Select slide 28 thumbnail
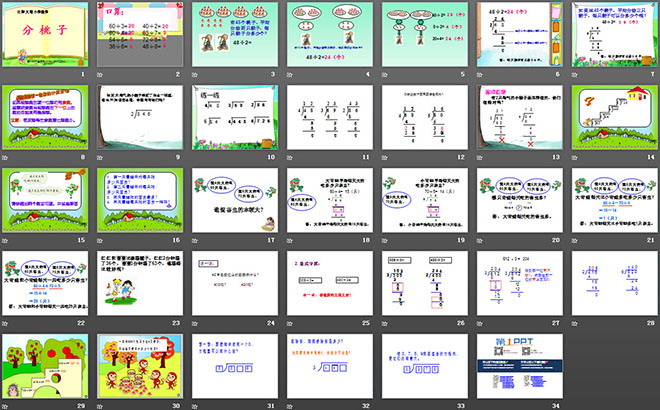 (x=615, y=283)
